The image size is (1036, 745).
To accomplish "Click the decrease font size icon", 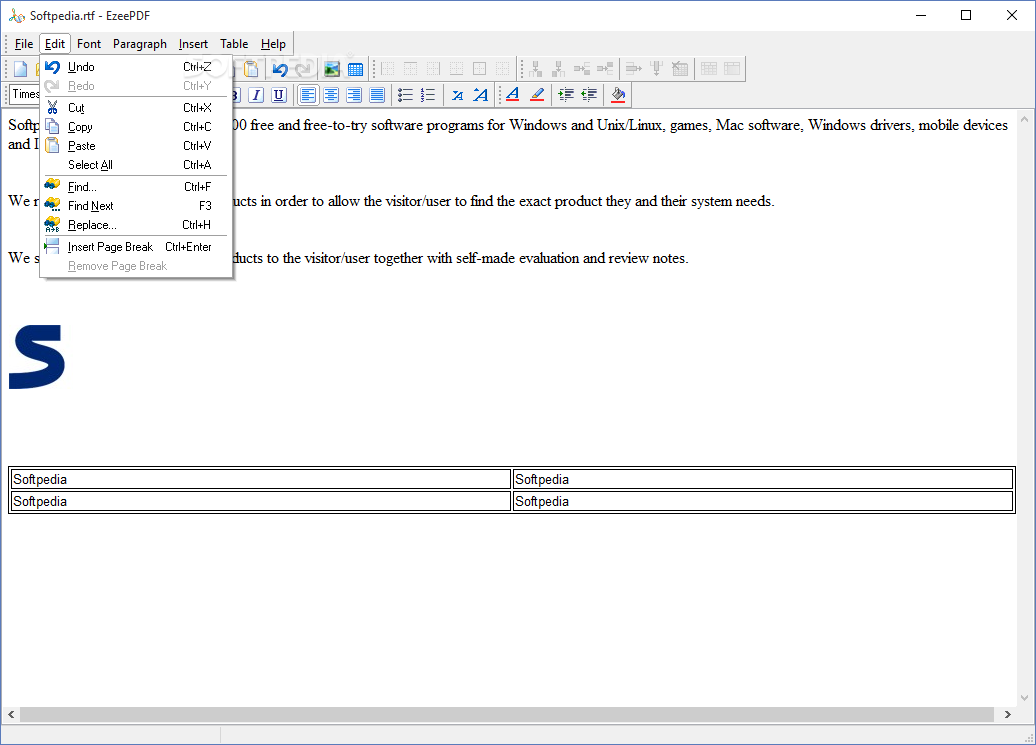I will pos(457,95).
